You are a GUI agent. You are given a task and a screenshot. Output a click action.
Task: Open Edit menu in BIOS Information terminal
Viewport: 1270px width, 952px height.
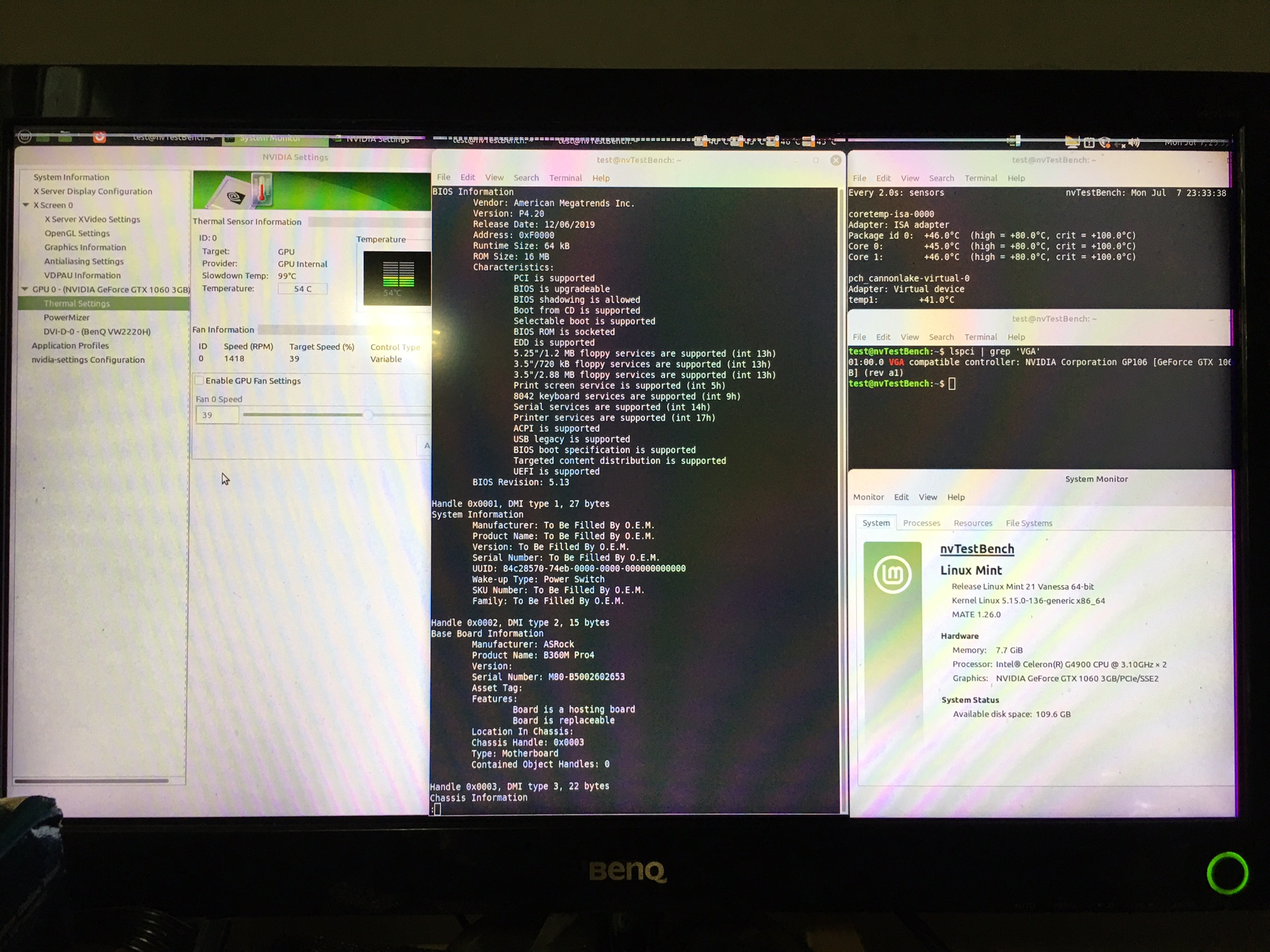point(467,178)
